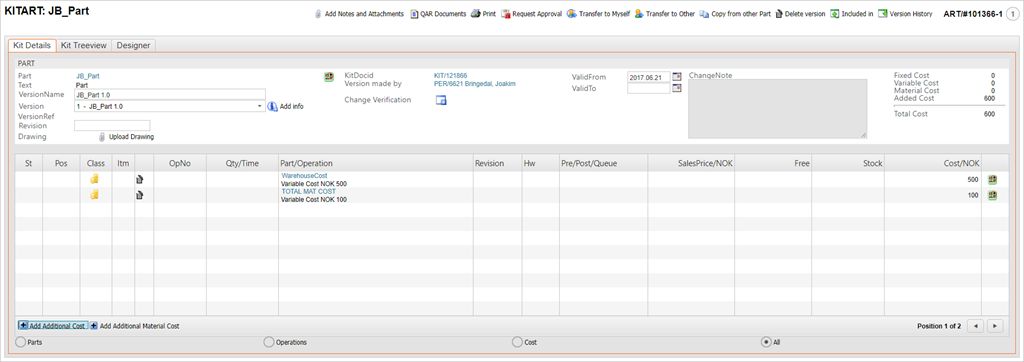1024x362 pixels.
Task: Open the ValidFrom calendar picker
Action: [x=677, y=77]
